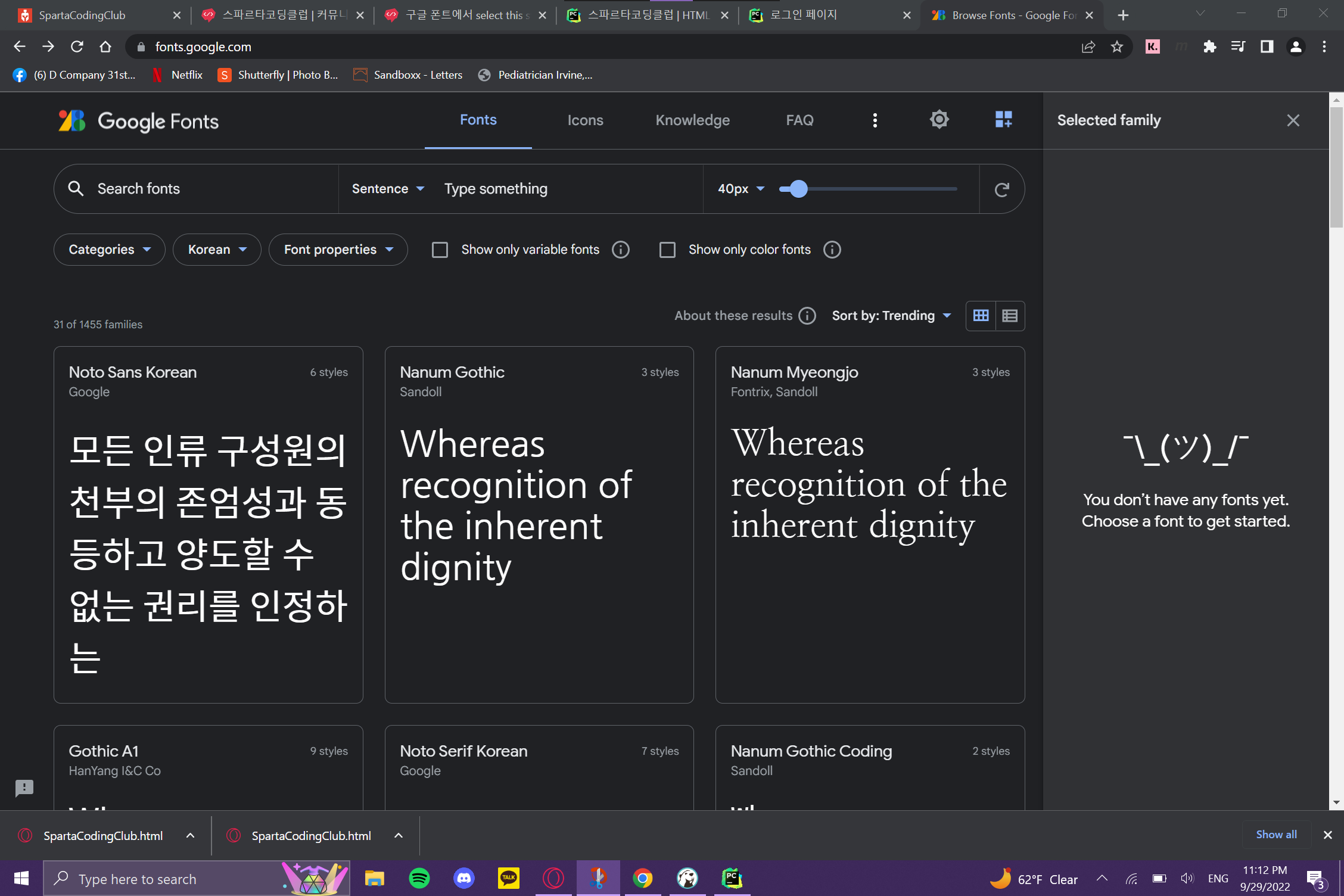Enable Show only variable fonts checkbox
Screen dimensions: 1344x896
coord(440,250)
